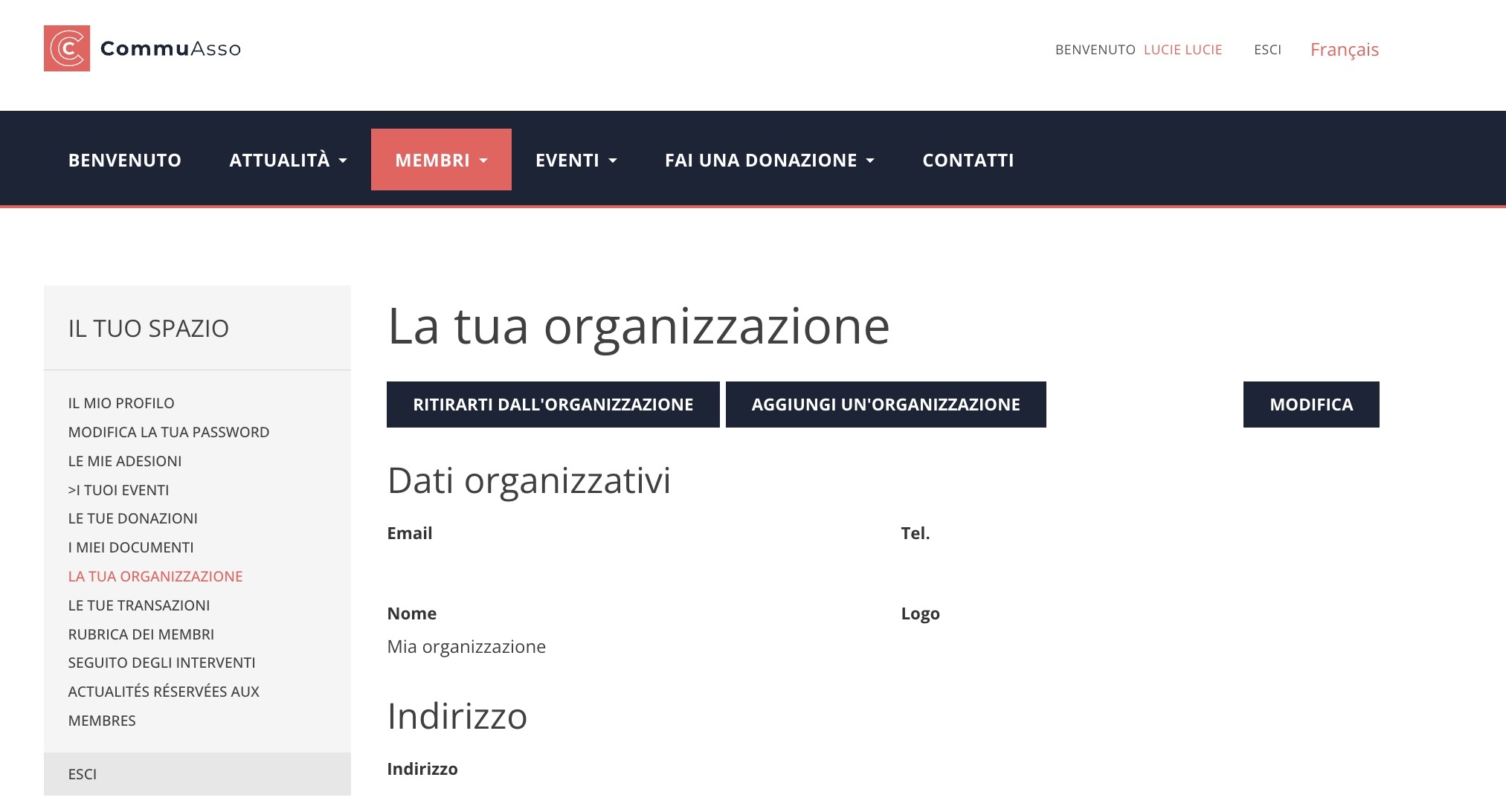1506x812 pixels.
Task: Open LE TUE DONAZIONI from sidebar
Action: tap(133, 518)
